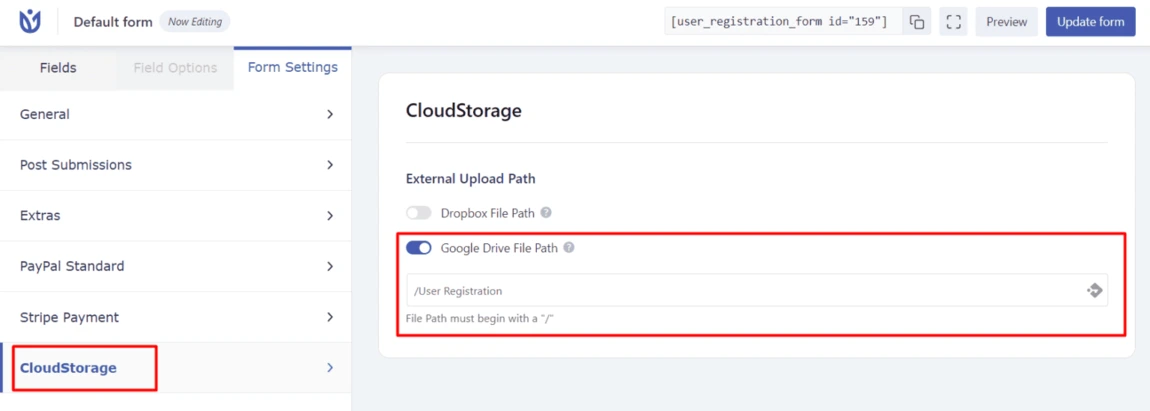
Task: Switch to the Field Options tab
Action: point(175,68)
